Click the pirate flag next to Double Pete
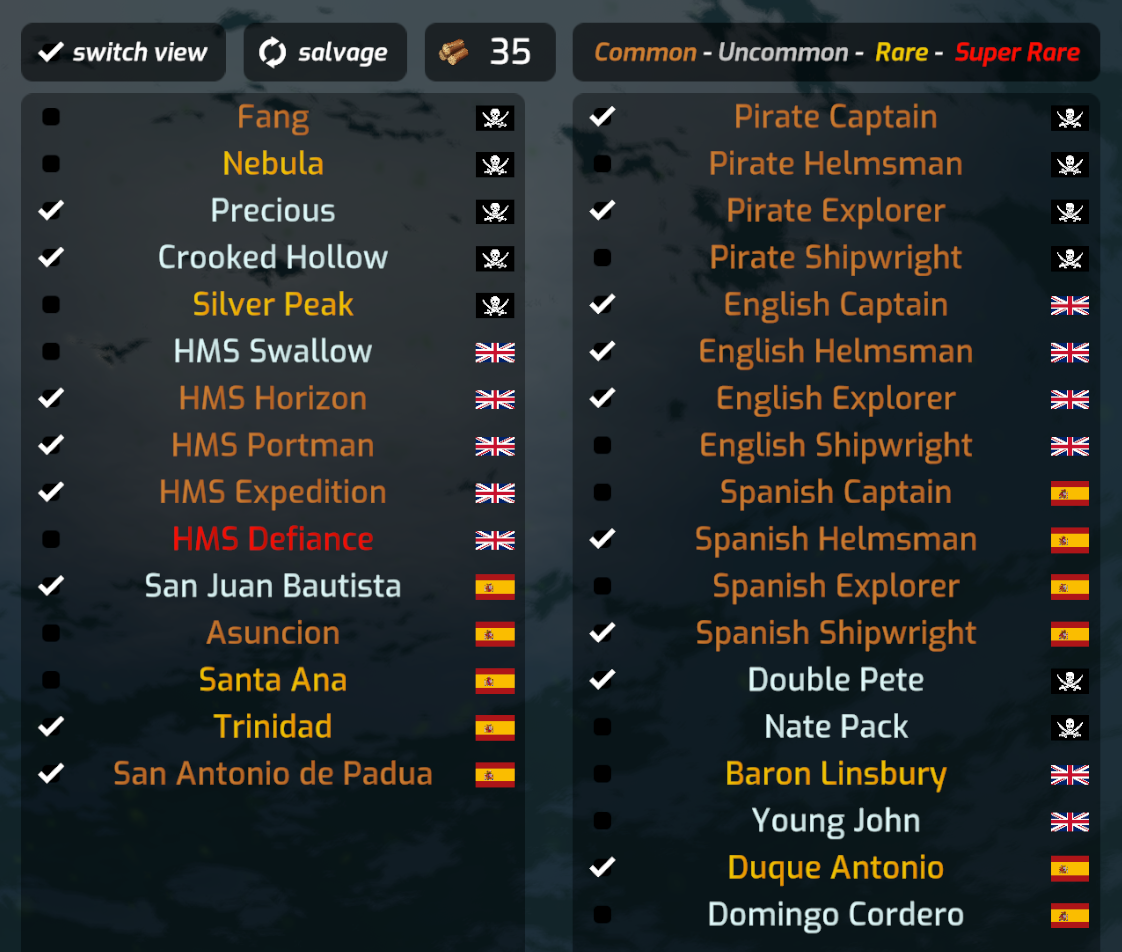The image size is (1122, 952). point(1069,681)
